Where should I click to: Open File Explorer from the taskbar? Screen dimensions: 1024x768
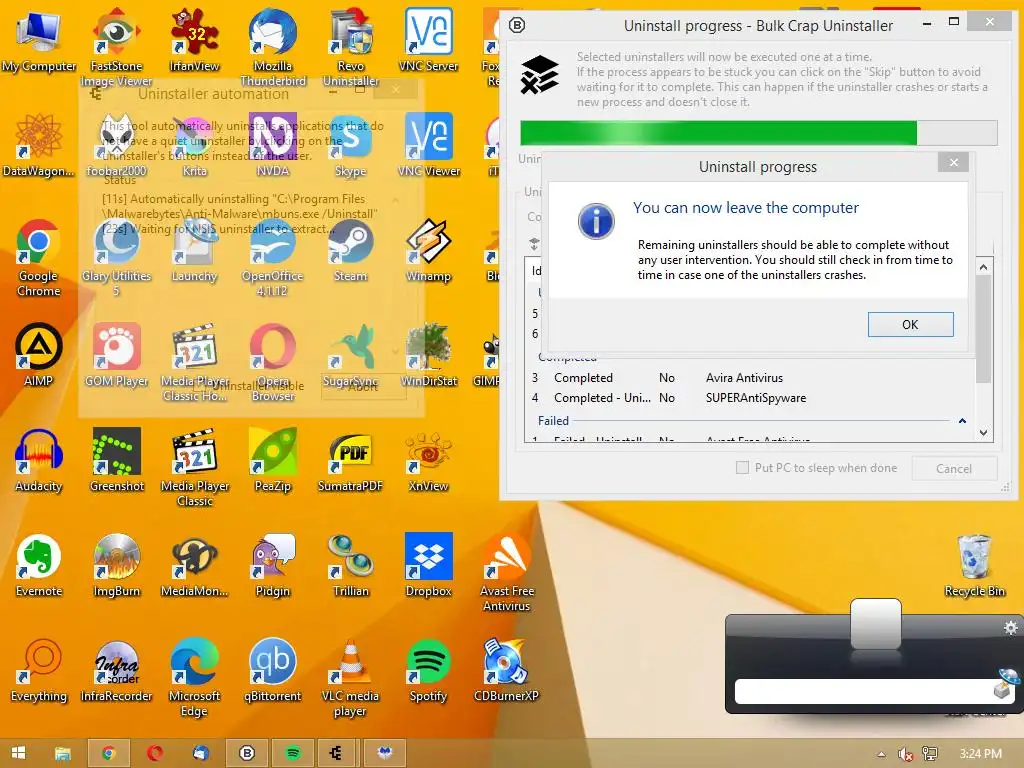63,753
